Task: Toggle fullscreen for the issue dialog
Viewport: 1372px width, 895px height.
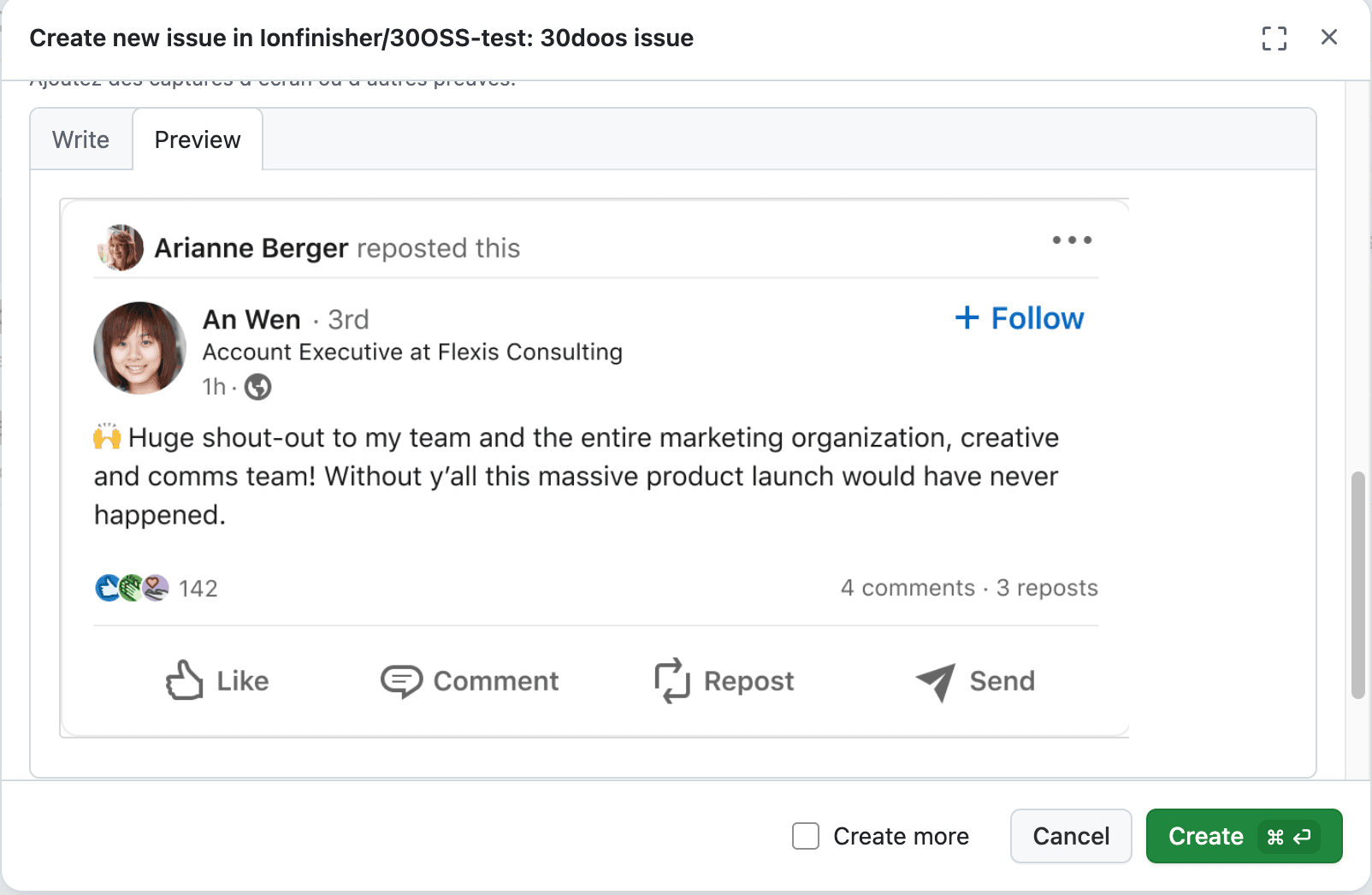Action: click(1274, 39)
